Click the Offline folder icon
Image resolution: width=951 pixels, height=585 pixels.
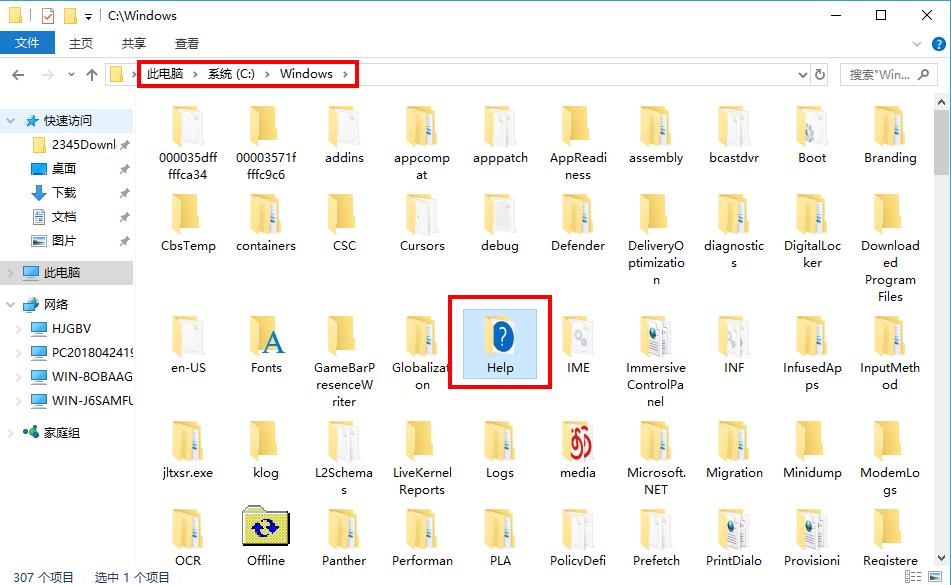pos(266,527)
